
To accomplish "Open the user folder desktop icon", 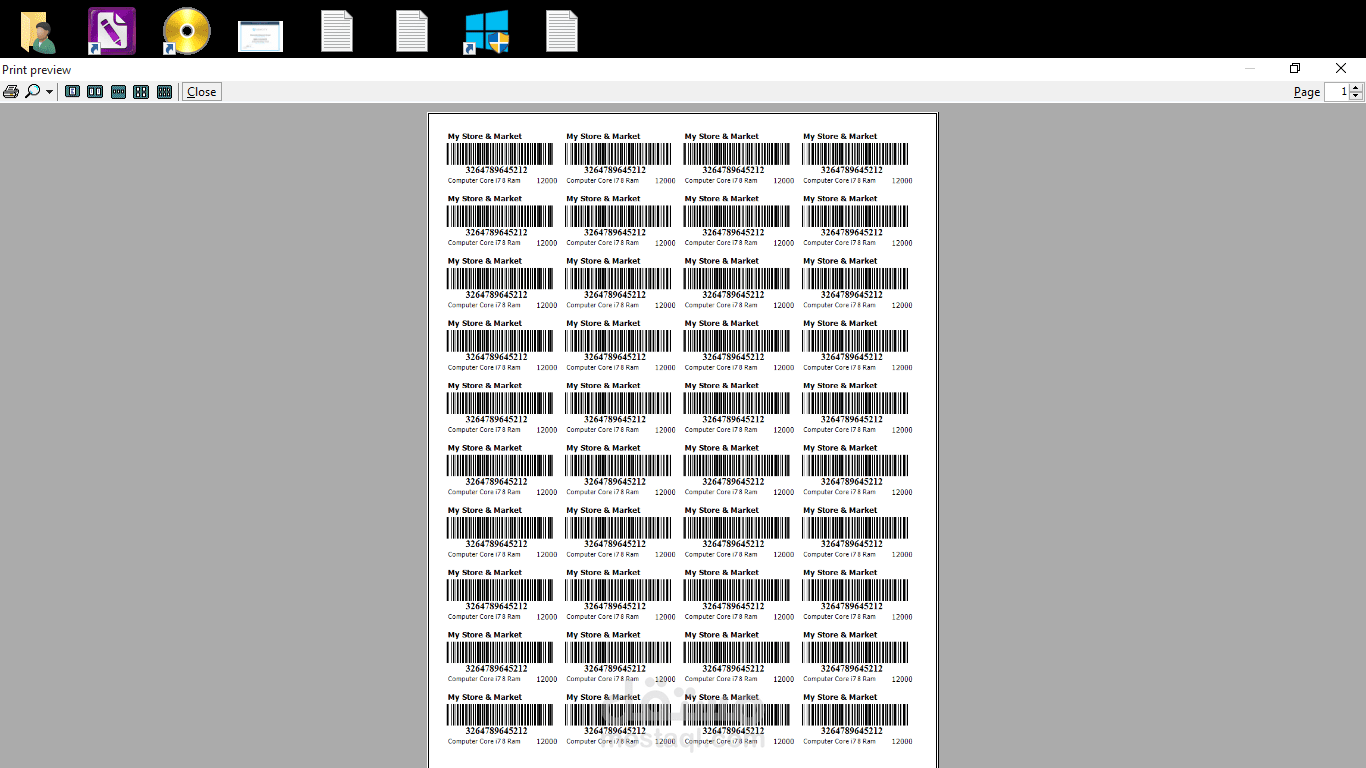I will click(x=37, y=31).
